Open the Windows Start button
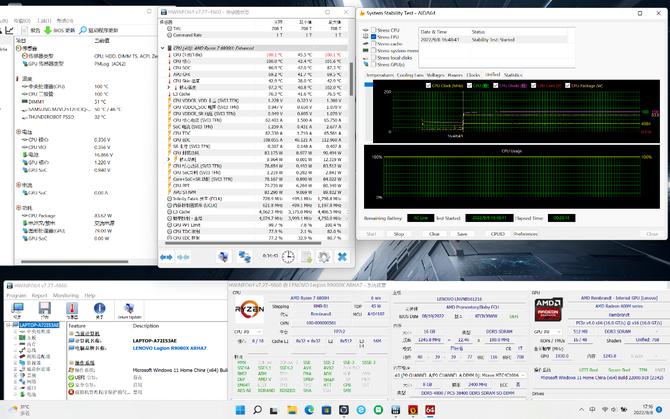 [238, 410]
